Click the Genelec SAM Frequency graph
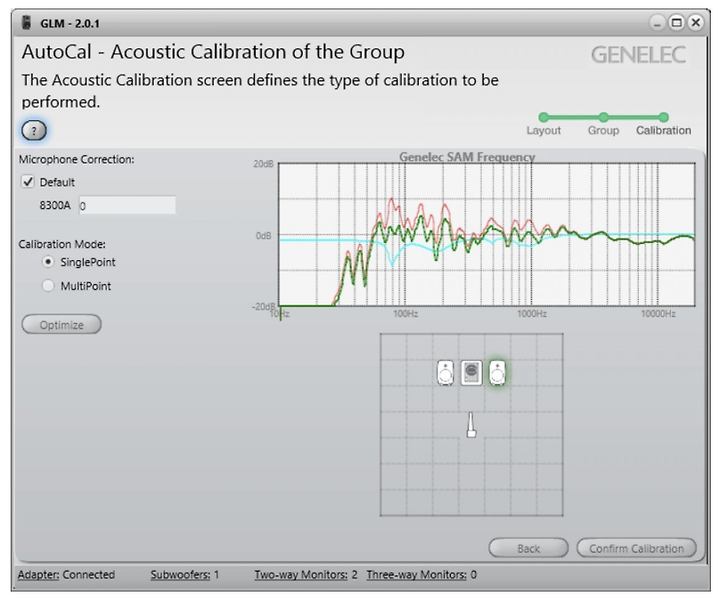This screenshot has width=720, height=600. [x=487, y=235]
